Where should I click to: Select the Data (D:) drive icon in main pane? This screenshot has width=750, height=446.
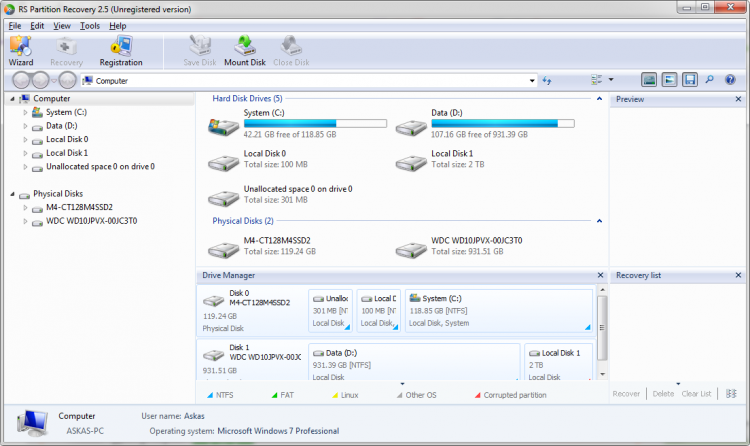click(411, 127)
